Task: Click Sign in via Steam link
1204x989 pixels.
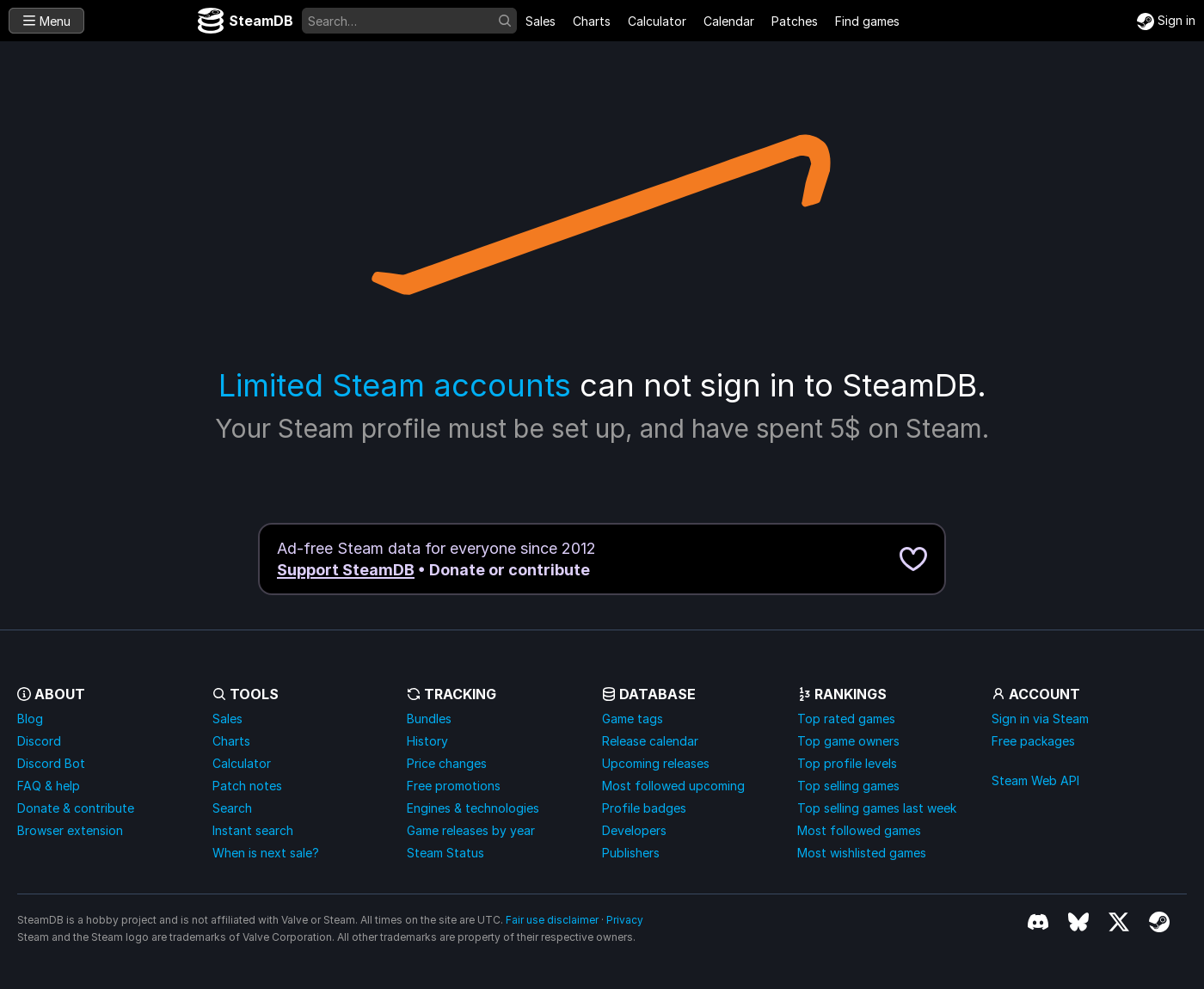Action: pyautogui.click(x=1040, y=719)
